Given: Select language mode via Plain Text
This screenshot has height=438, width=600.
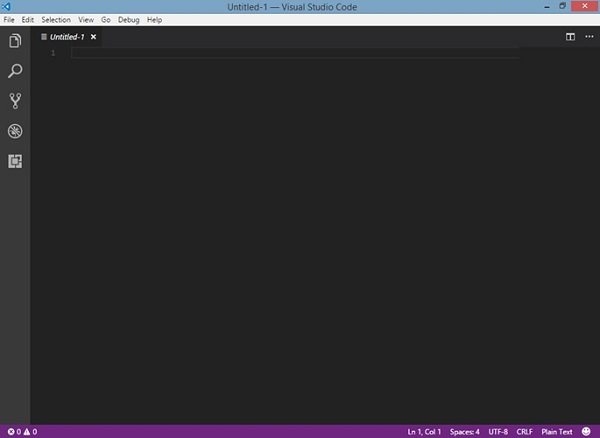Looking at the screenshot, I should (557, 432).
